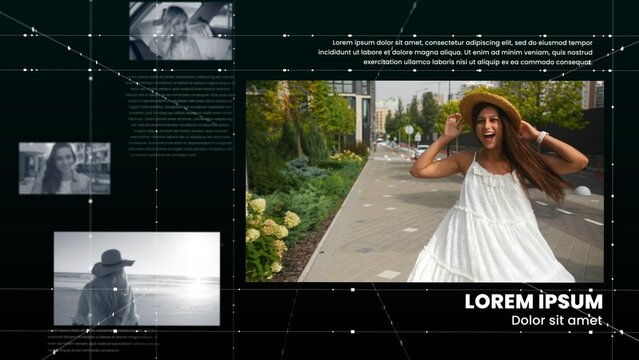Select the grayscale photo of smiling woman on street

(64, 168)
